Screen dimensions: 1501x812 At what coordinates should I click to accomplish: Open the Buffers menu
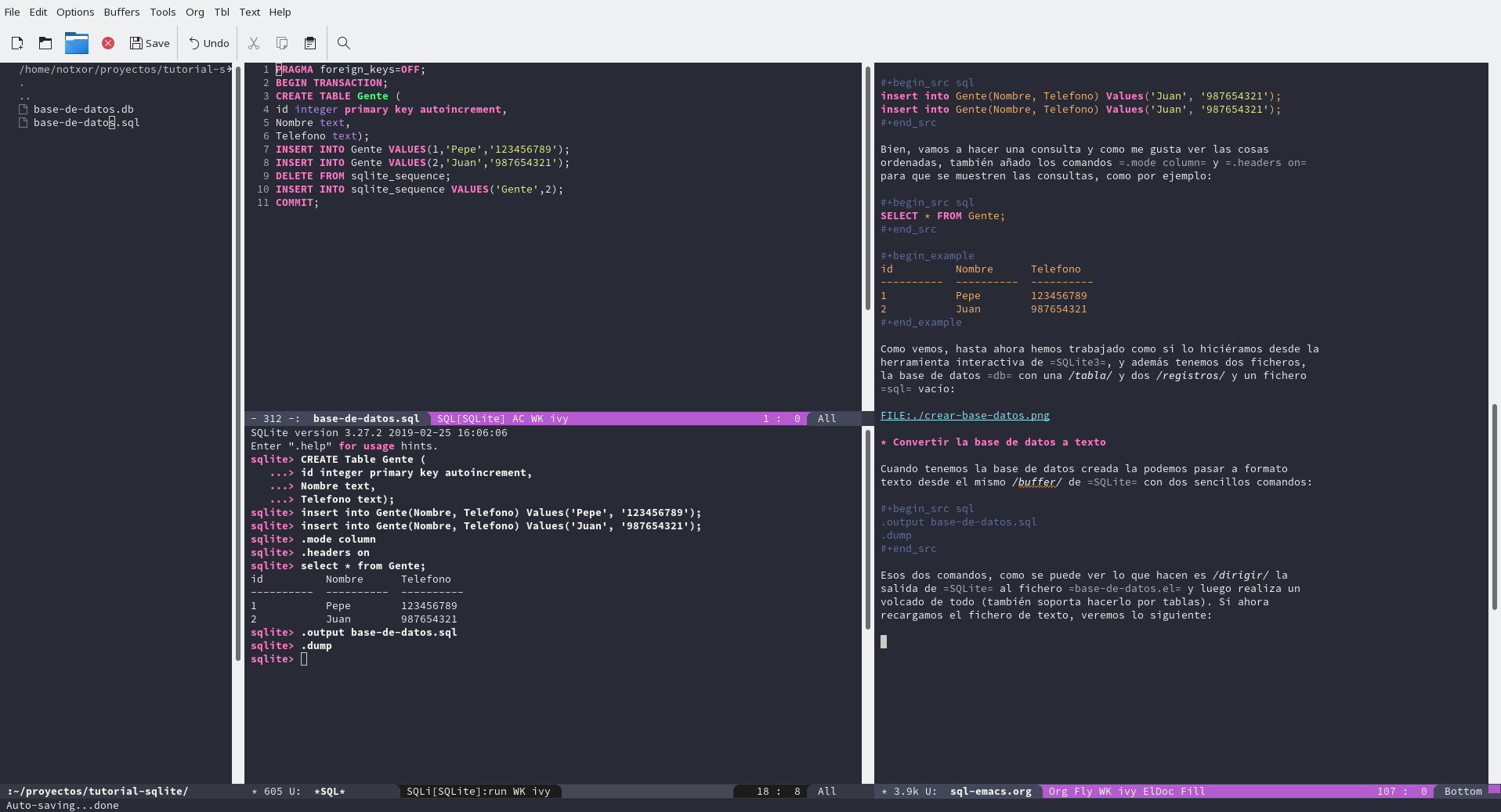(x=121, y=12)
